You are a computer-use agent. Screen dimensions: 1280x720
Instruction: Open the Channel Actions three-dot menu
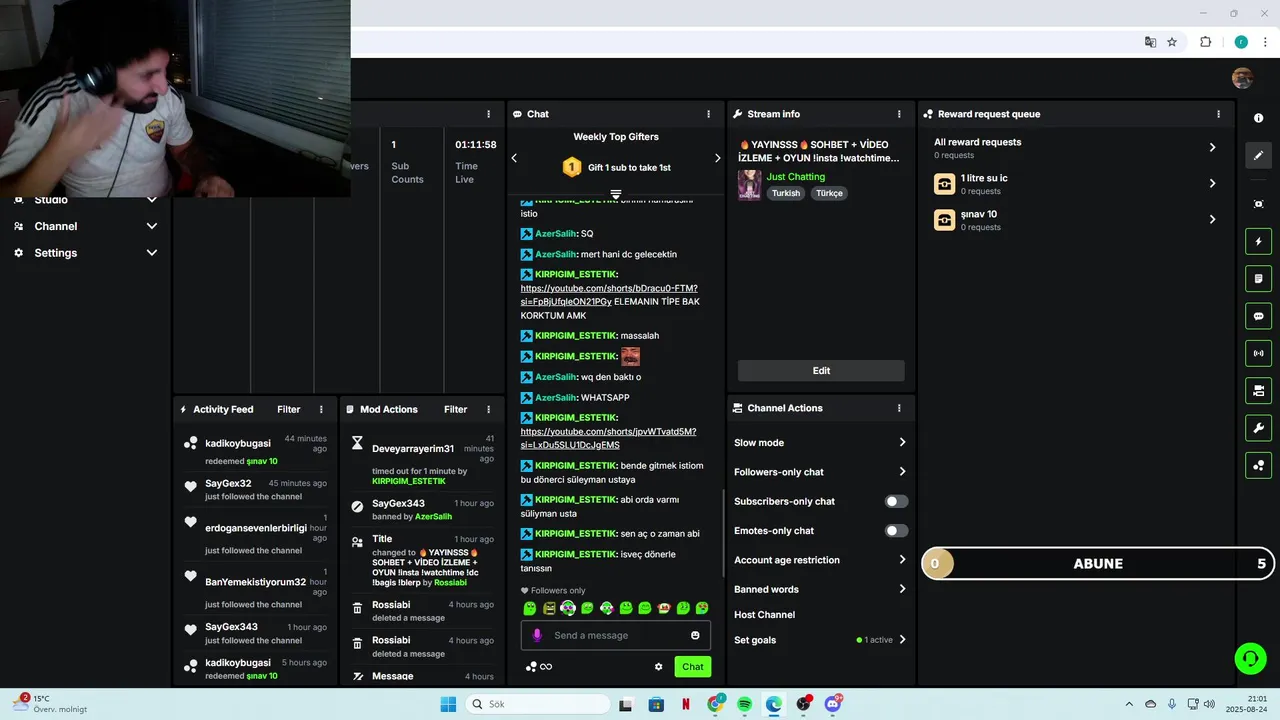(x=899, y=408)
